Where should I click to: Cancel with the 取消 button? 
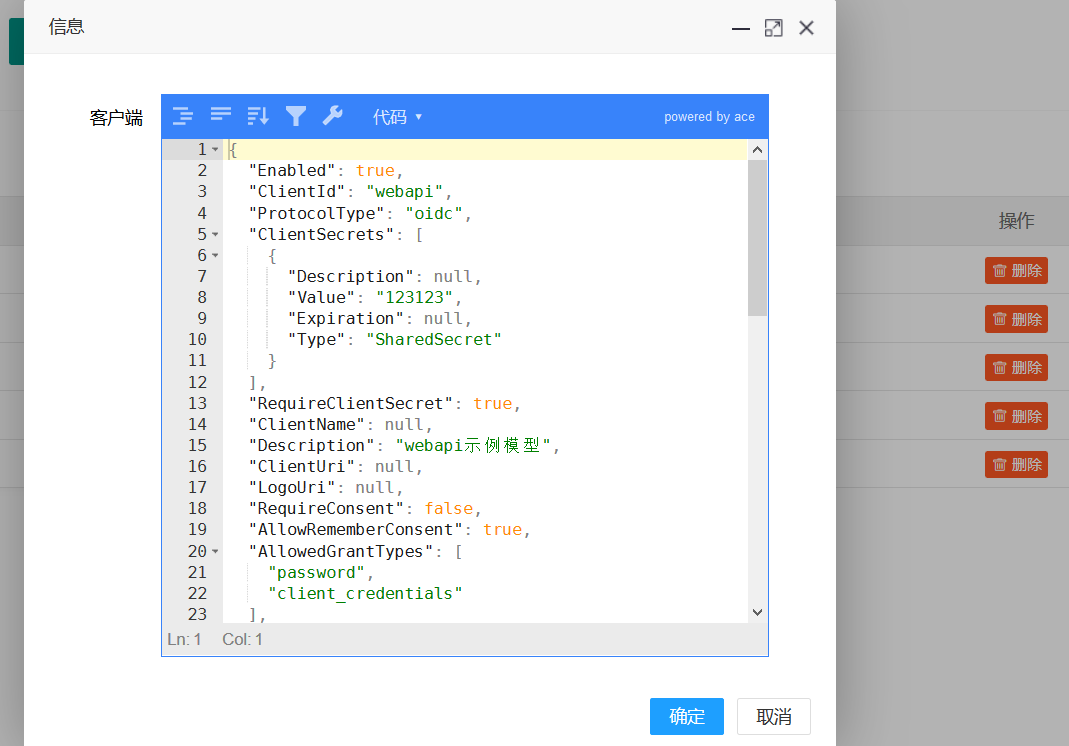pos(774,716)
